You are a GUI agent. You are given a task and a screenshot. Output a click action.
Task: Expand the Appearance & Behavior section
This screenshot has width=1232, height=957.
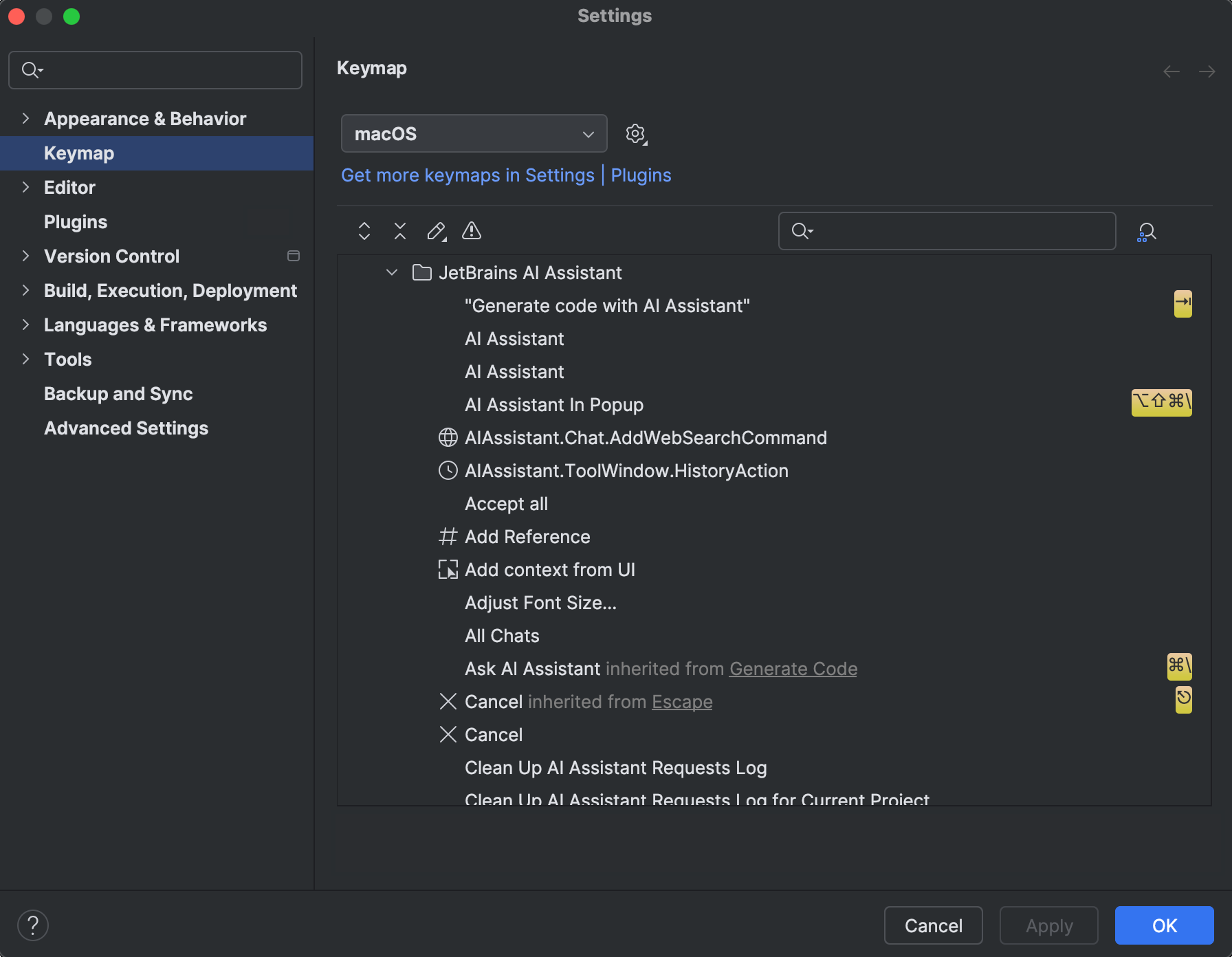(25, 118)
